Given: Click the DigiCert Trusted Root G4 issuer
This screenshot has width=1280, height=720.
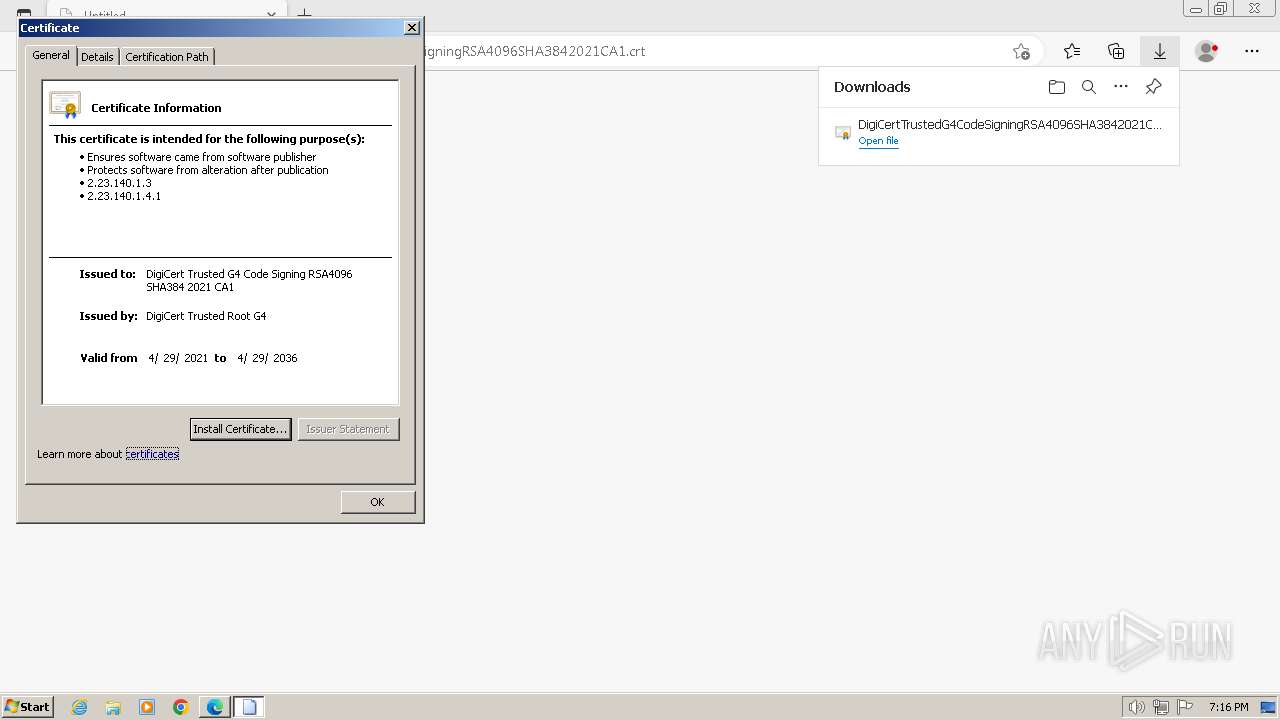Looking at the screenshot, I should click(206, 316).
